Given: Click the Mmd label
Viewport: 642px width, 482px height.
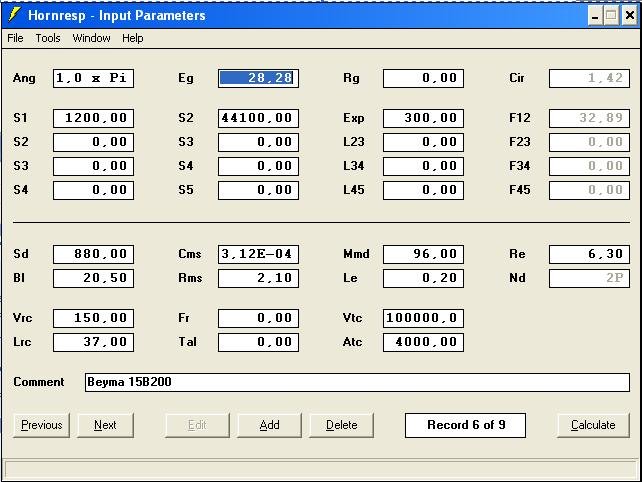Looking at the screenshot, I should tap(356, 254).
